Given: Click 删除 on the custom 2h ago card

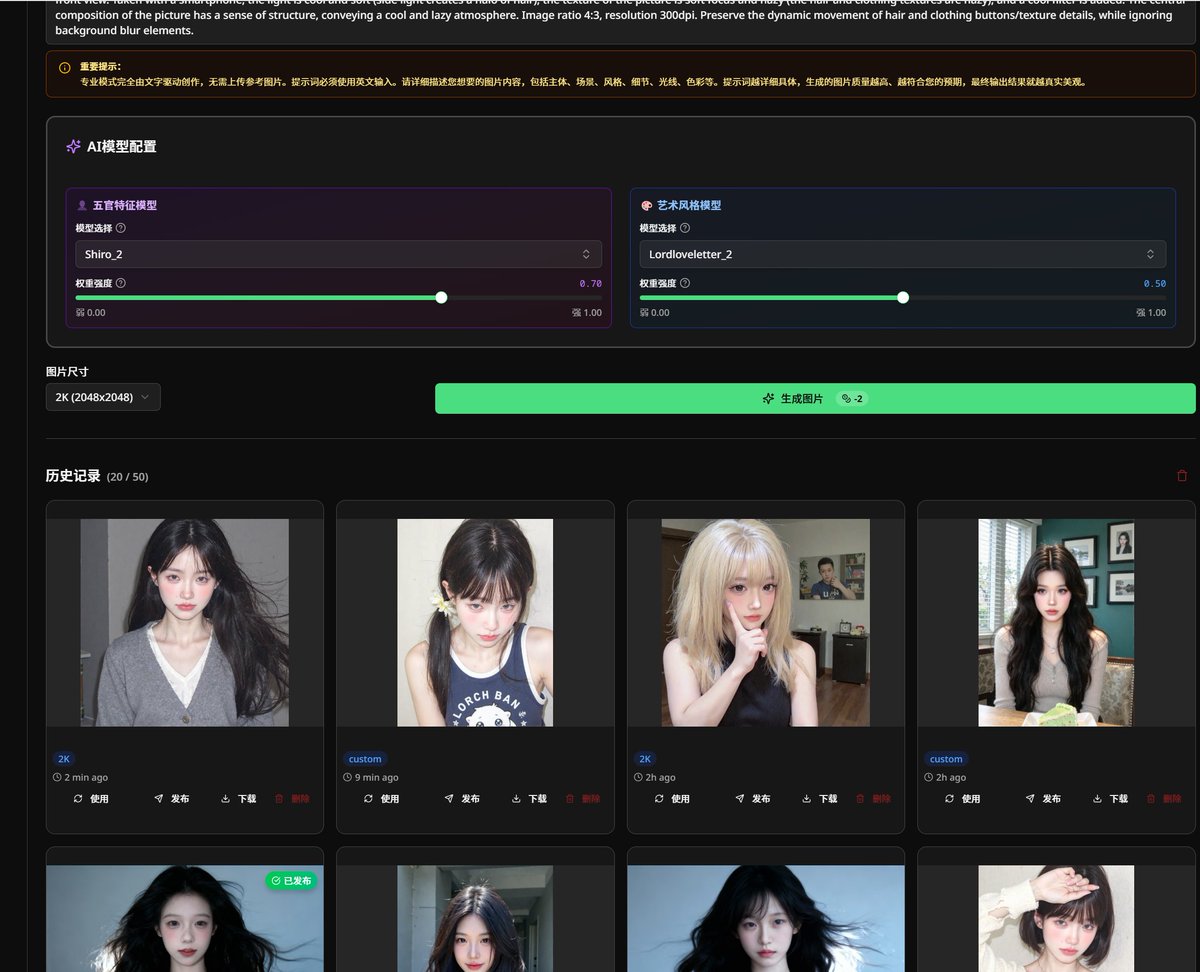Looking at the screenshot, I should (x=1164, y=799).
